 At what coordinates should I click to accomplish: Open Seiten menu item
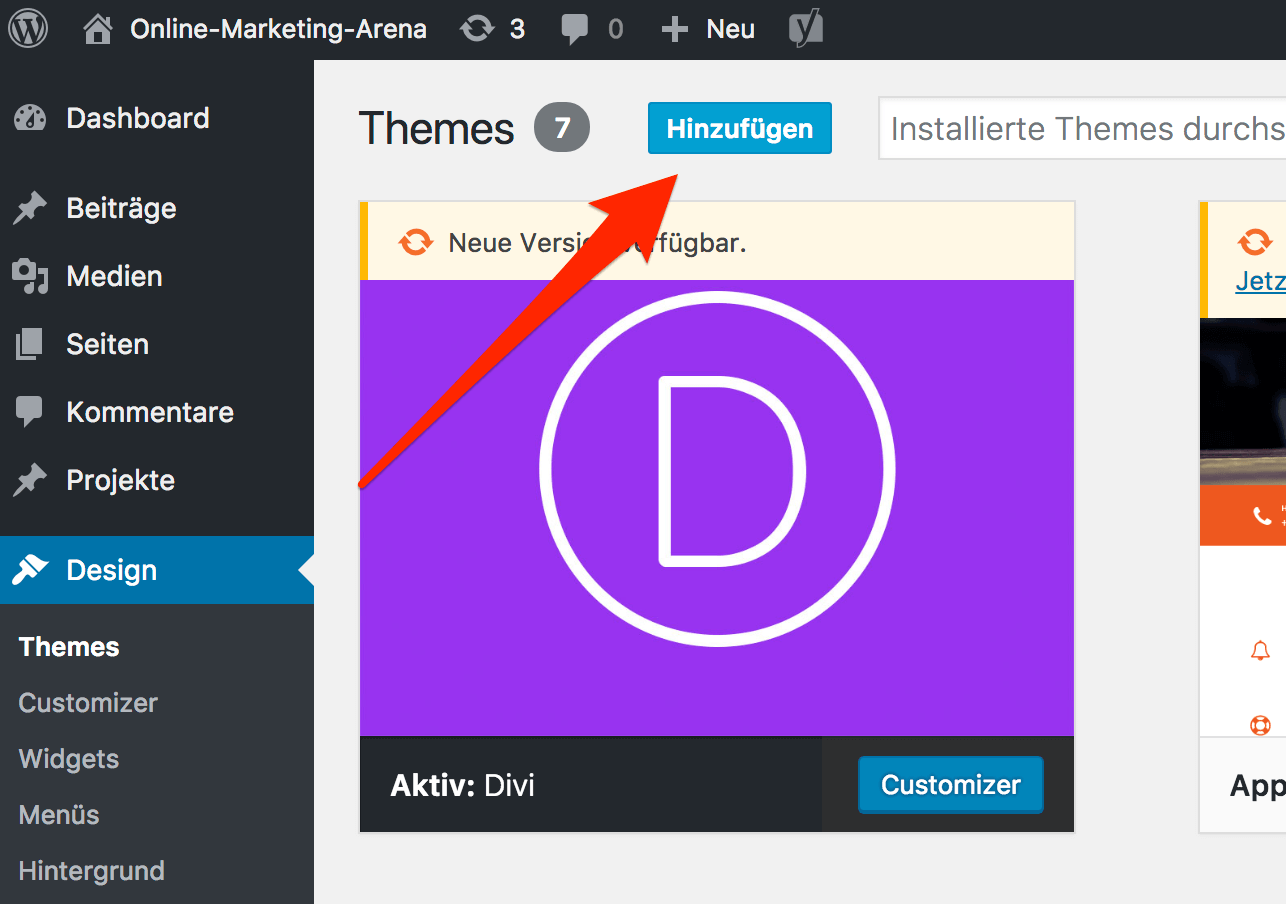point(157,344)
